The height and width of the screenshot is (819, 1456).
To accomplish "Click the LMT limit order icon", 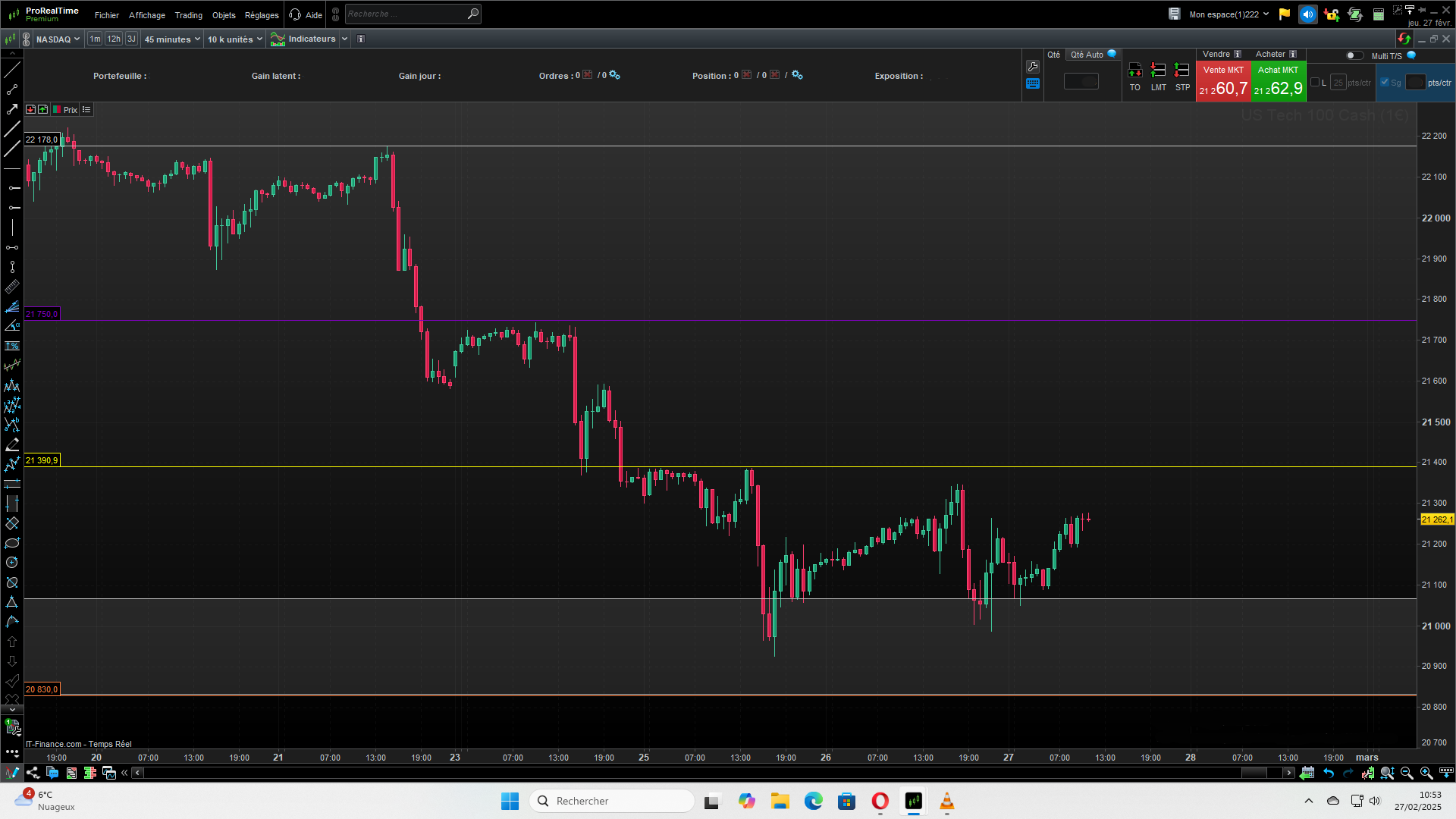I will 1158,71.
